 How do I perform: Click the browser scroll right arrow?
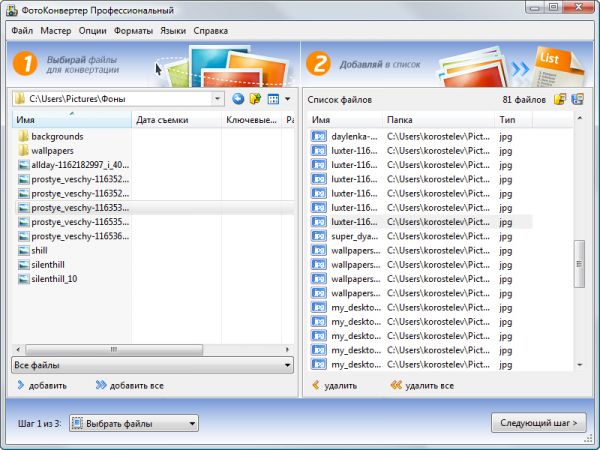287,349
